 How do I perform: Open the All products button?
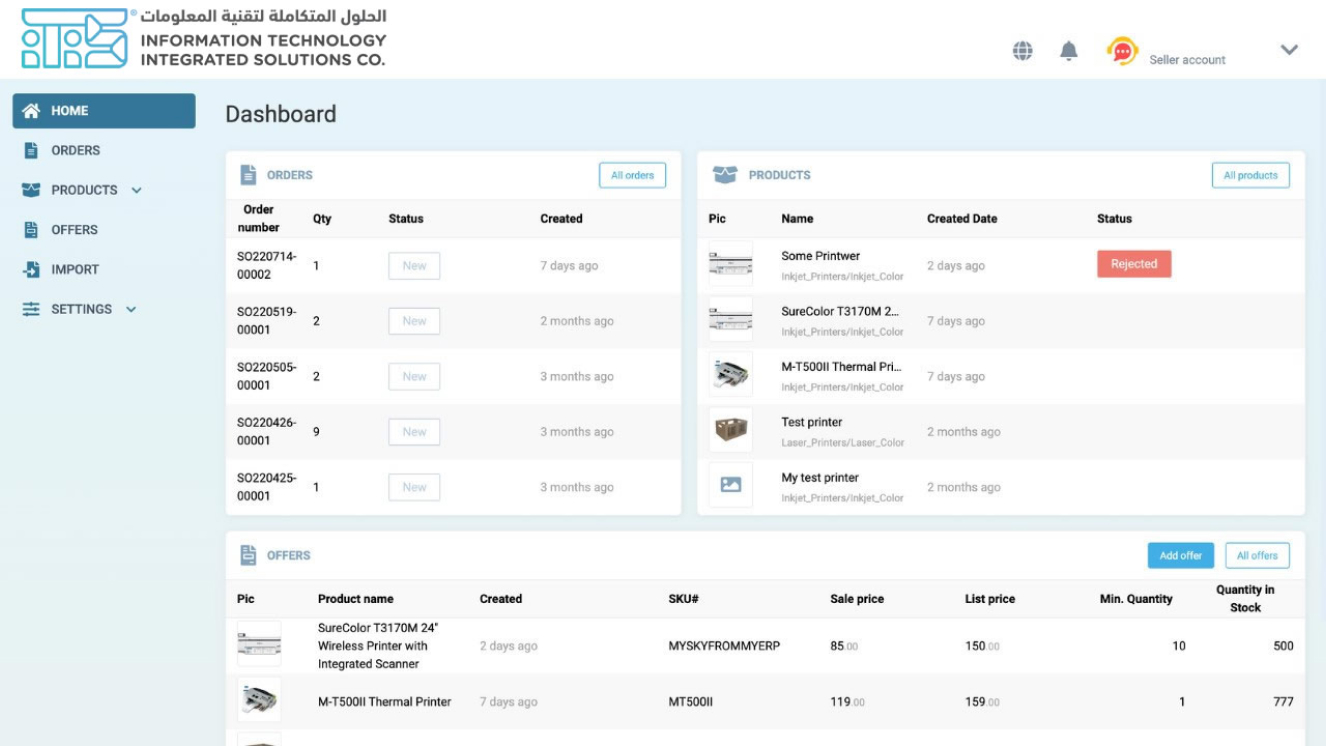point(1250,176)
